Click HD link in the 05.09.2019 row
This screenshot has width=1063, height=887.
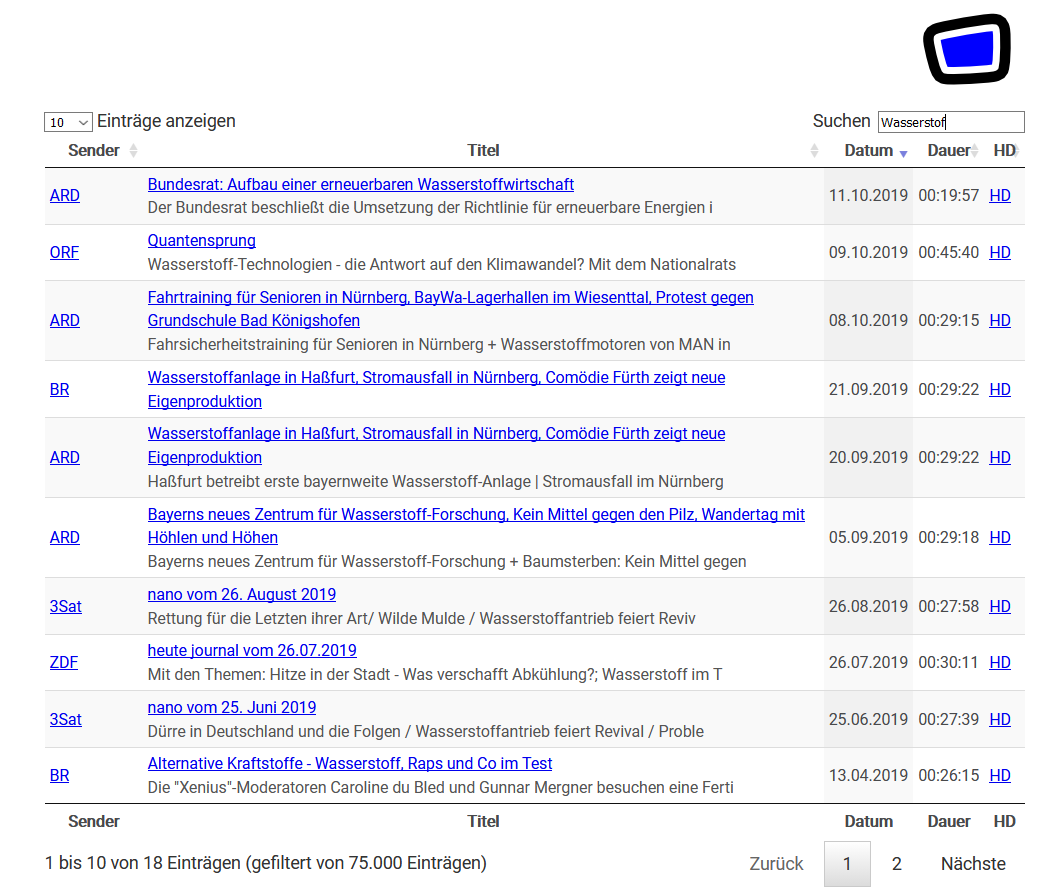[1000, 537]
